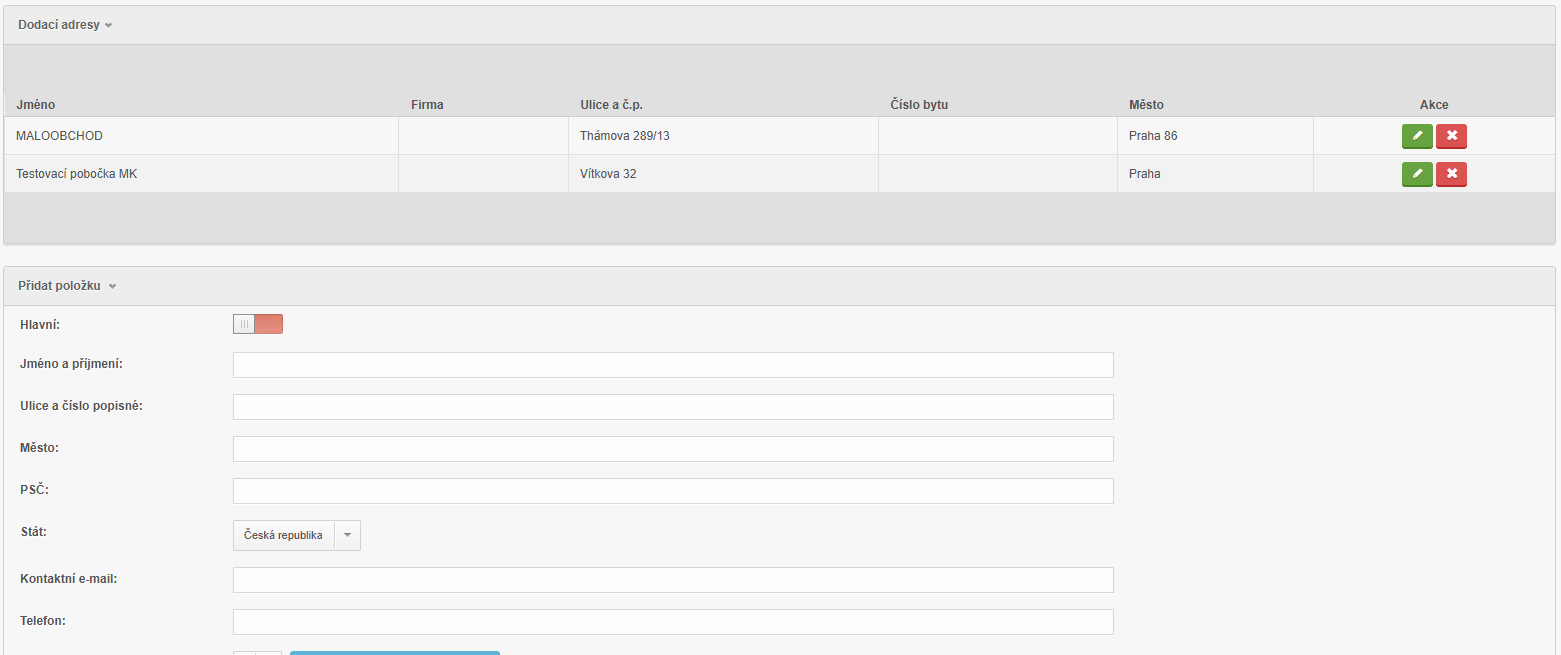Click the Číslo bytu column header
Screen dimensions: 1561x655
(919, 105)
